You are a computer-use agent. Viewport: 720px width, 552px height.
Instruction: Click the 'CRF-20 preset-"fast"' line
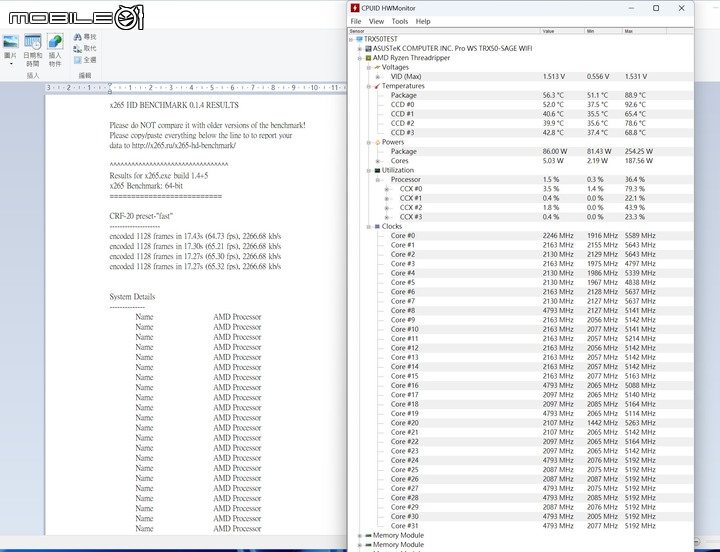(141, 216)
